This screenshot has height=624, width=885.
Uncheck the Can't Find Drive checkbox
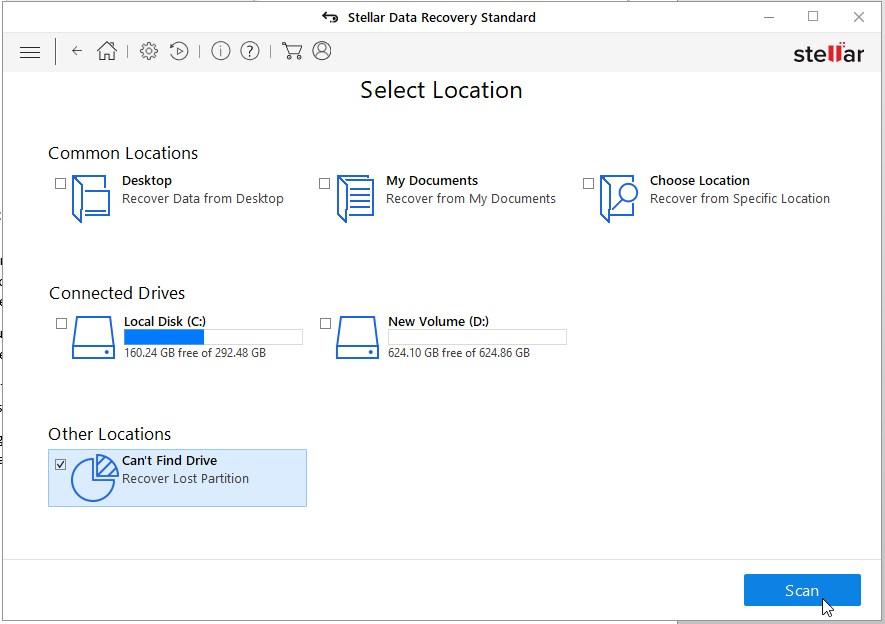point(60,464)
